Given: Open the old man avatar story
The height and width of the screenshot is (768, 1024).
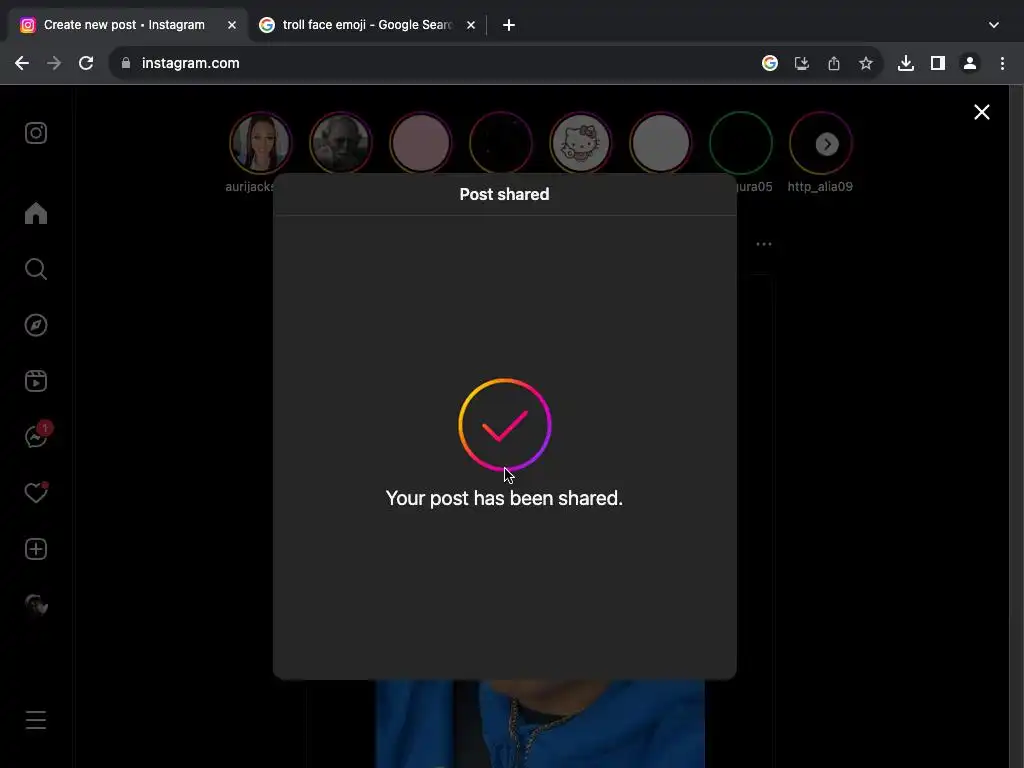Looking at the screenshot, I should (x=341, y=143).
